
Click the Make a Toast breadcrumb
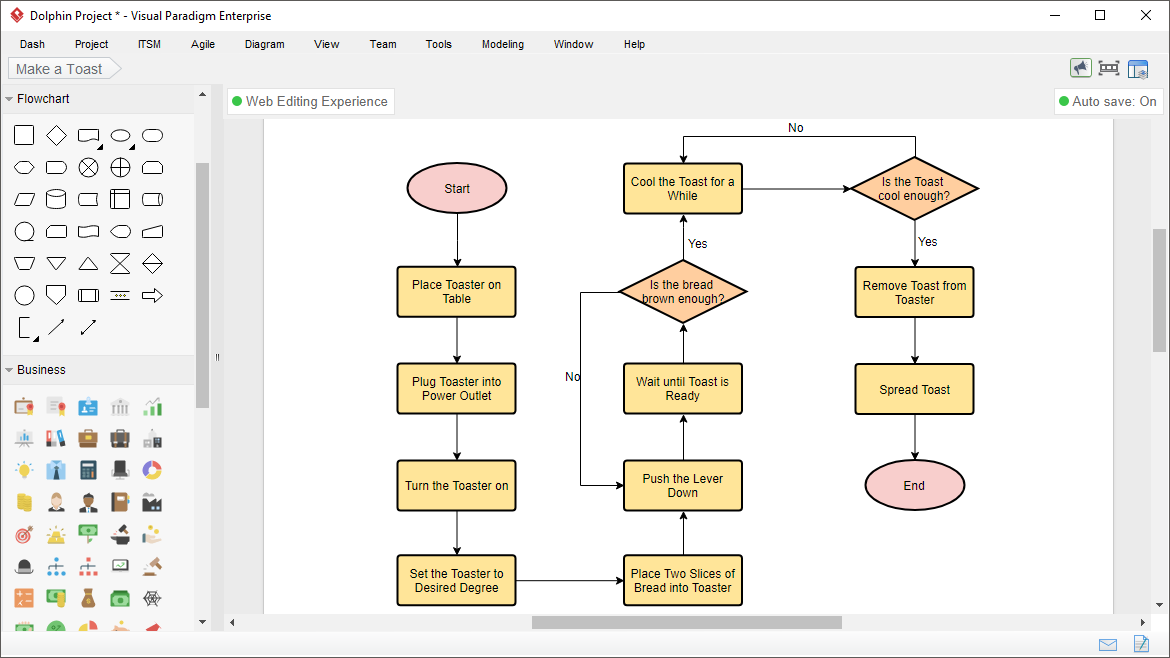[x=58, y=68]
